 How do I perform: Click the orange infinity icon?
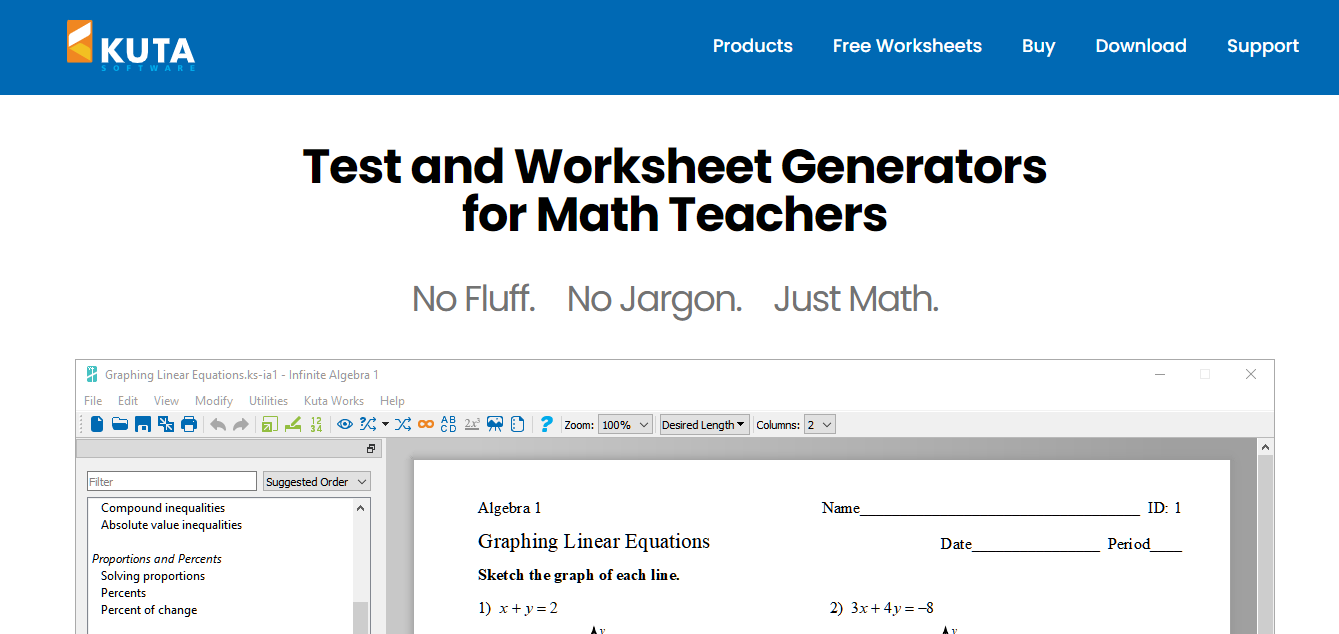(x=426, y=424)
